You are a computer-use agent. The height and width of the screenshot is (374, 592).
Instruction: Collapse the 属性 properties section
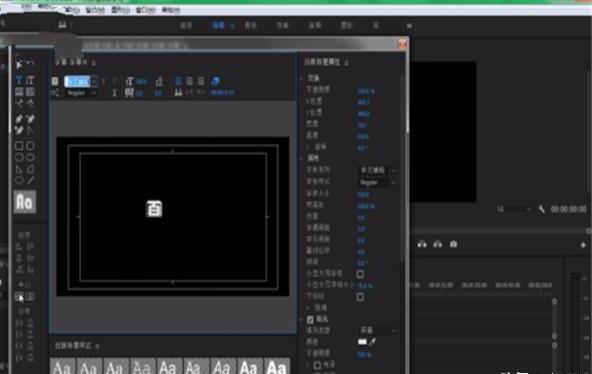302,158
